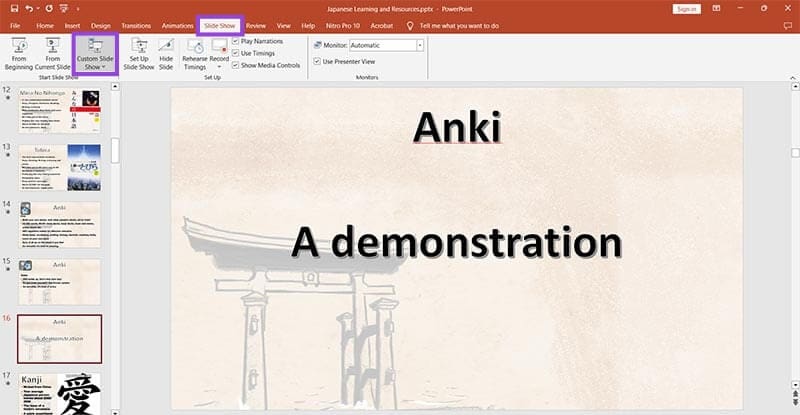This screenshot has width=800, height=415.
Task: Select slide 16 Anki demonstration thumbnail
Action: pyautogui.click(x=60, y=339)
